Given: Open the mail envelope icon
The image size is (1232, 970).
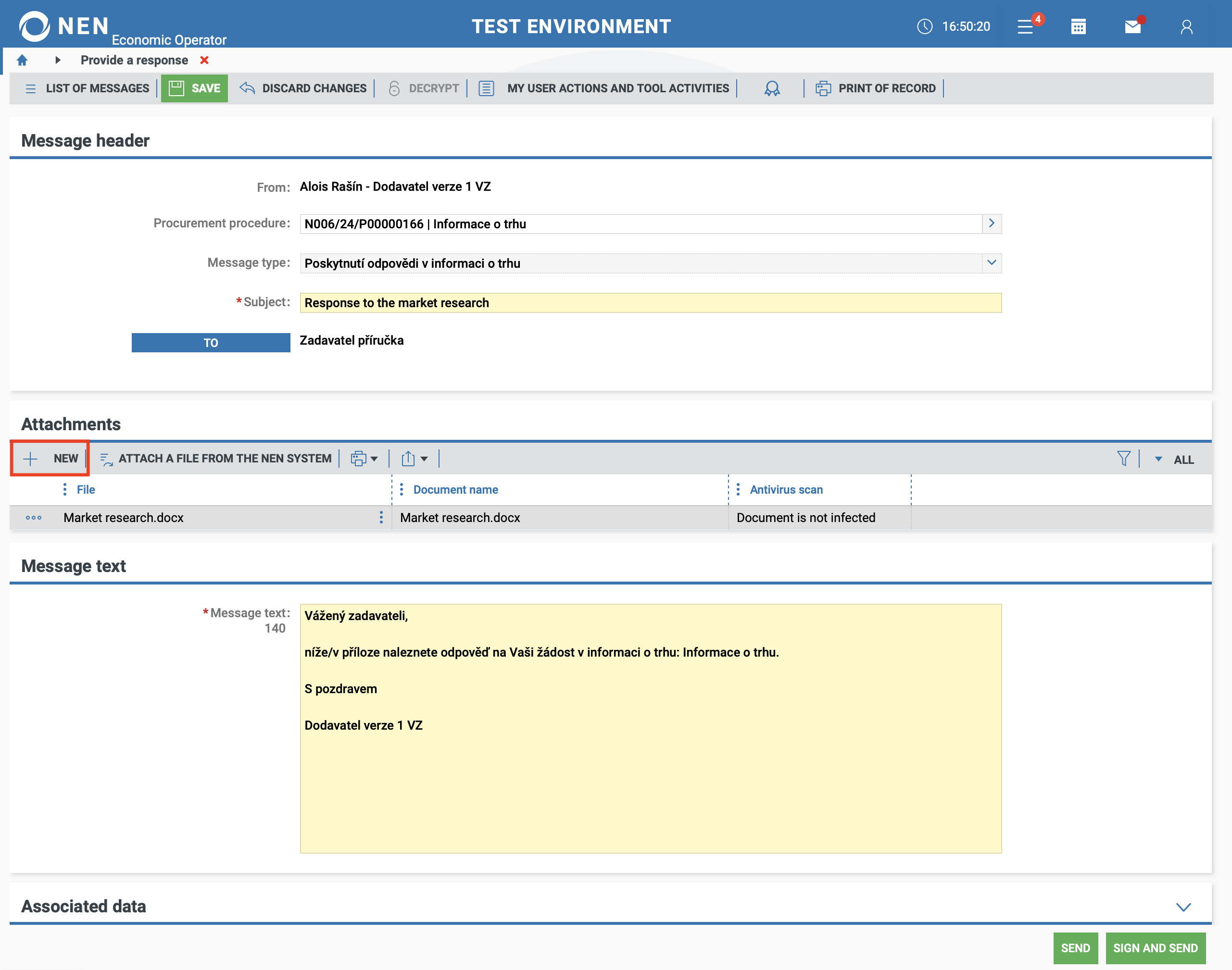Looking at the screenshot, I should coord(1132,26).
